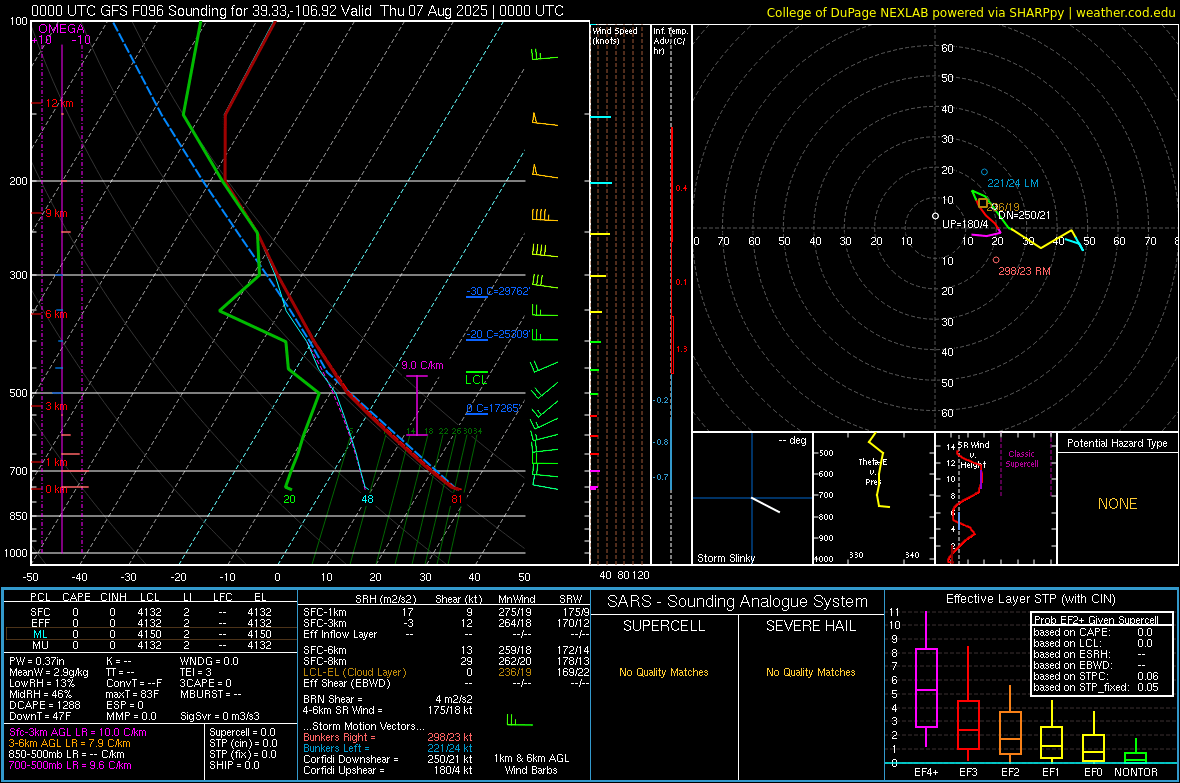Click the cyan wetbulb value 48

click(367, 498)
